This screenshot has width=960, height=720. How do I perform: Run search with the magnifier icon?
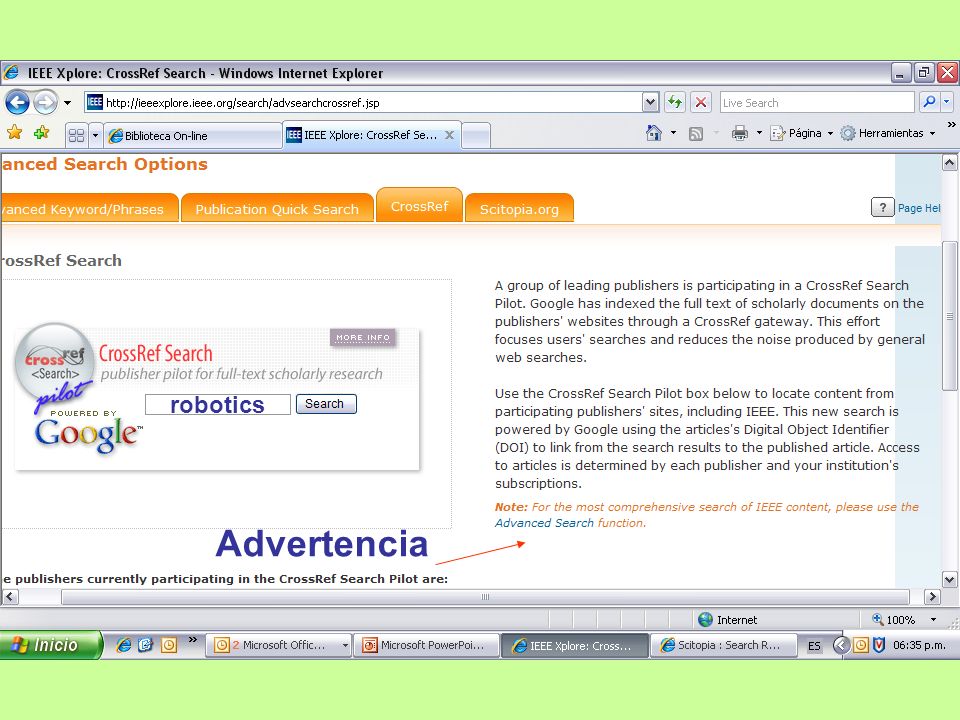[x=929, y=102]
